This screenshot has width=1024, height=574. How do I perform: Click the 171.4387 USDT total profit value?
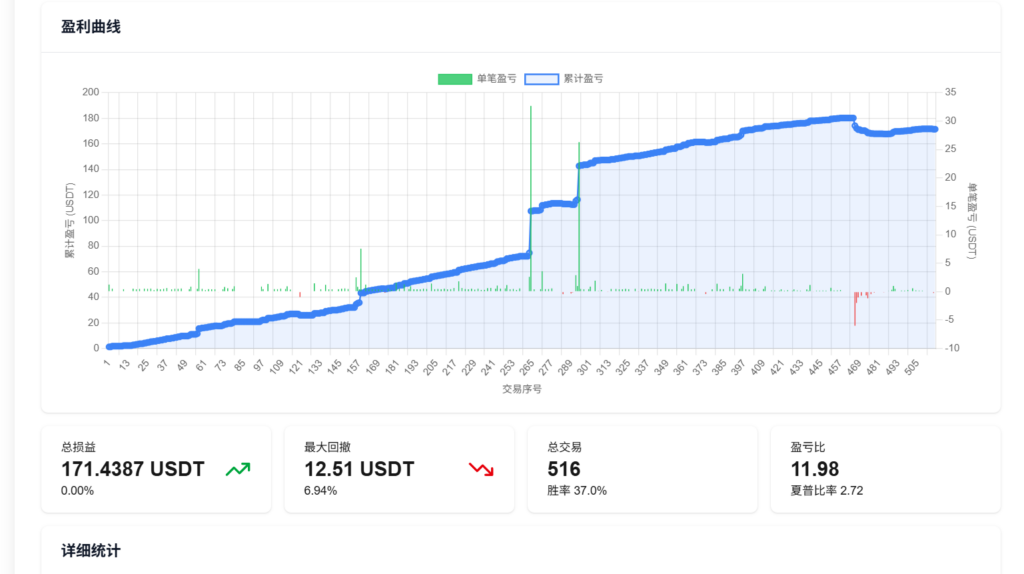point(133,469)
